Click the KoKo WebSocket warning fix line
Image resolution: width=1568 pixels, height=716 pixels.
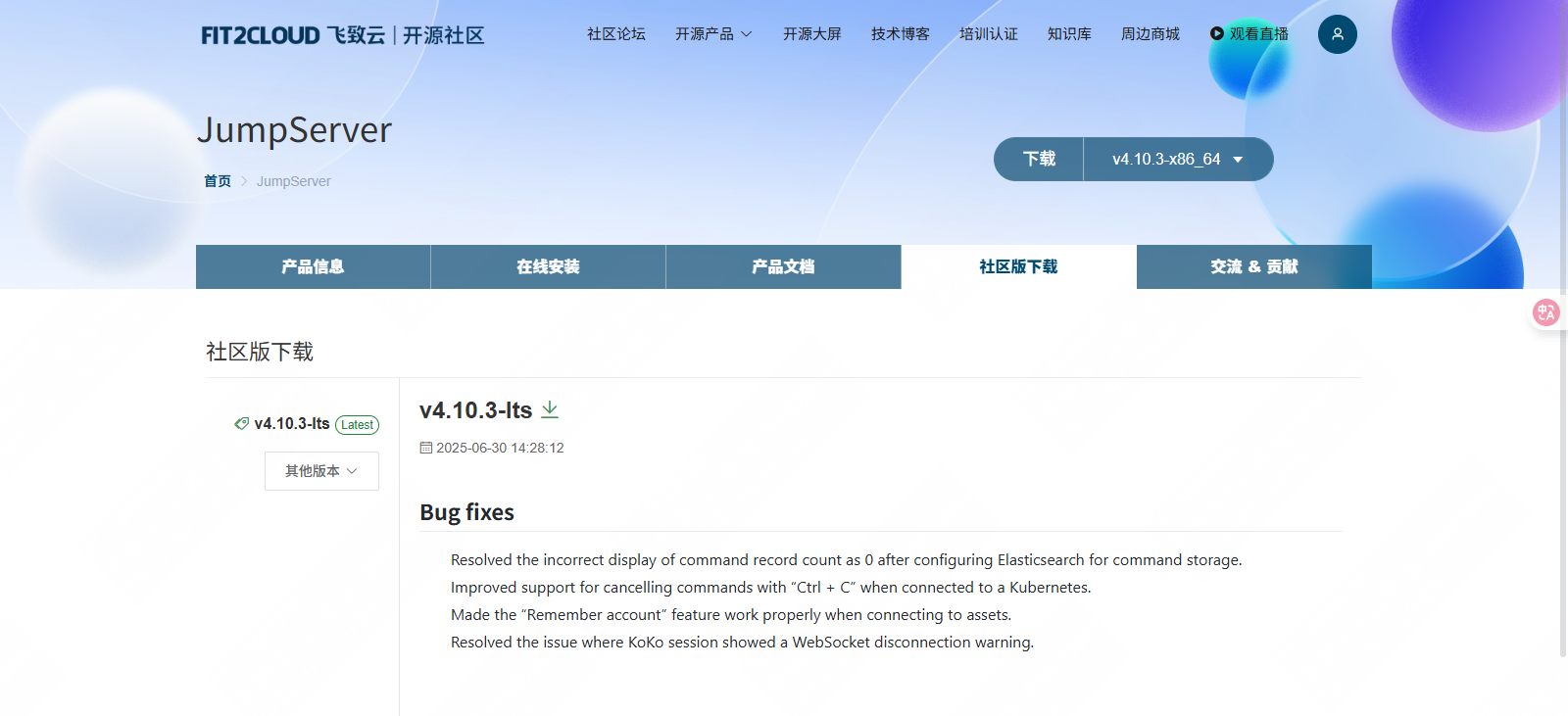tap(742, 643)
